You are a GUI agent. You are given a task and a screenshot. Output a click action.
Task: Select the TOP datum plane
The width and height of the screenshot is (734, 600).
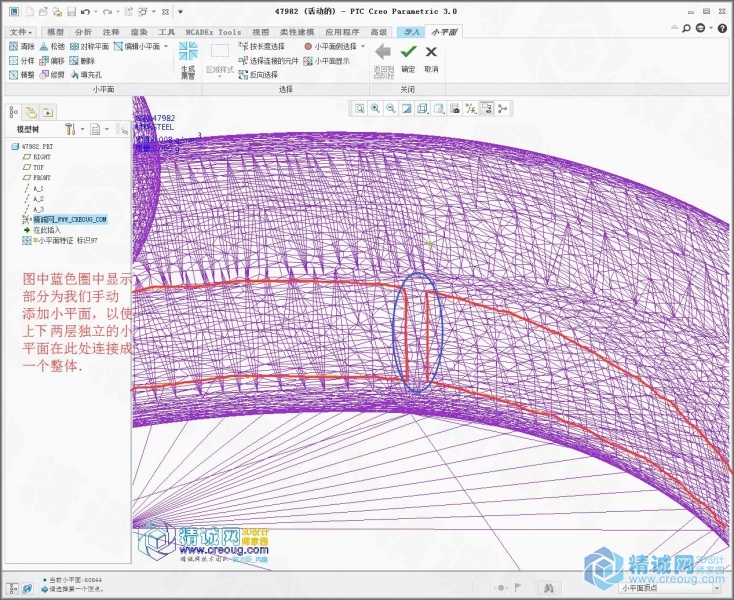tap(33, 167)
